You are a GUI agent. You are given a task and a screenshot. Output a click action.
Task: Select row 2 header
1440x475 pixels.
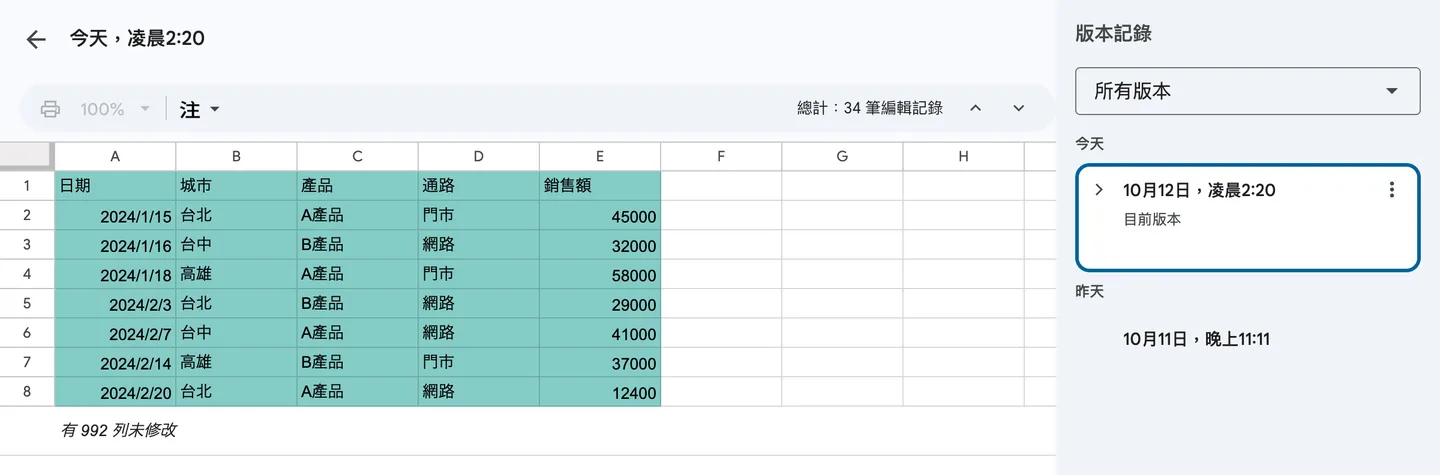pyautogui.click(x=27, y=215)
